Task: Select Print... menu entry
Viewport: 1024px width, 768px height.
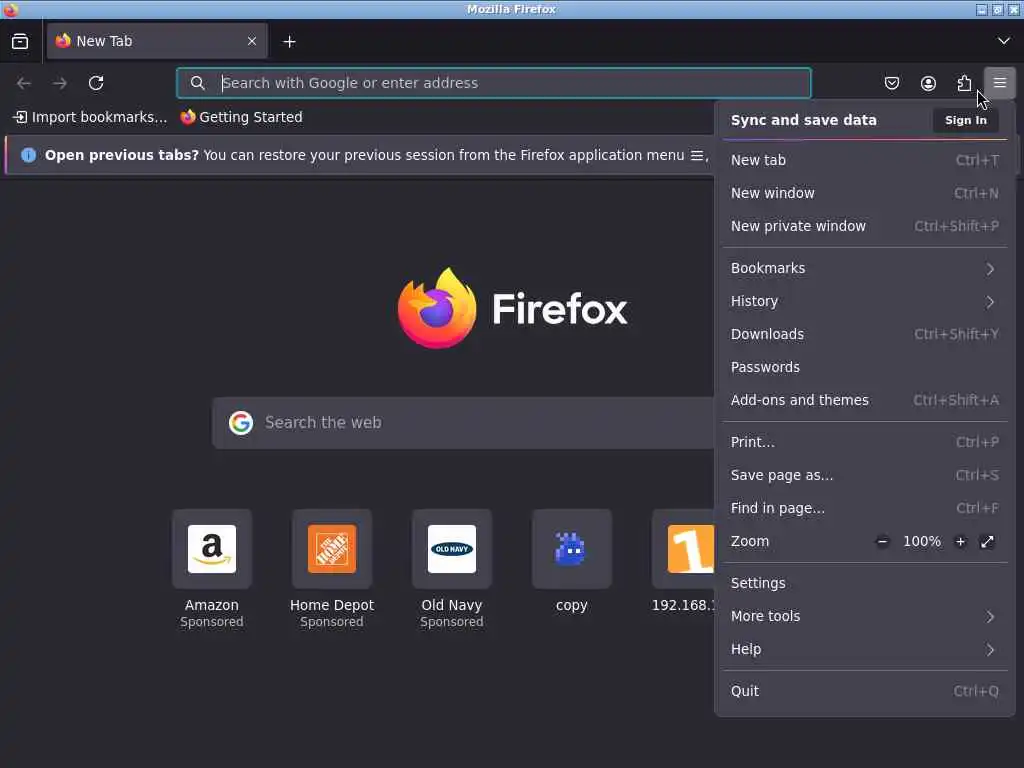Action: tap(865, 442)
